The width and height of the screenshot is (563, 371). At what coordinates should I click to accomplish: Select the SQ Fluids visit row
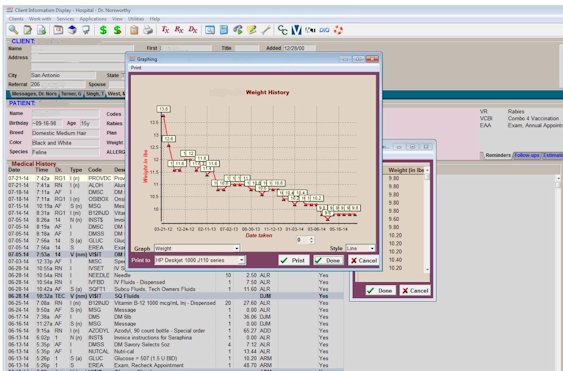(175, 296)
